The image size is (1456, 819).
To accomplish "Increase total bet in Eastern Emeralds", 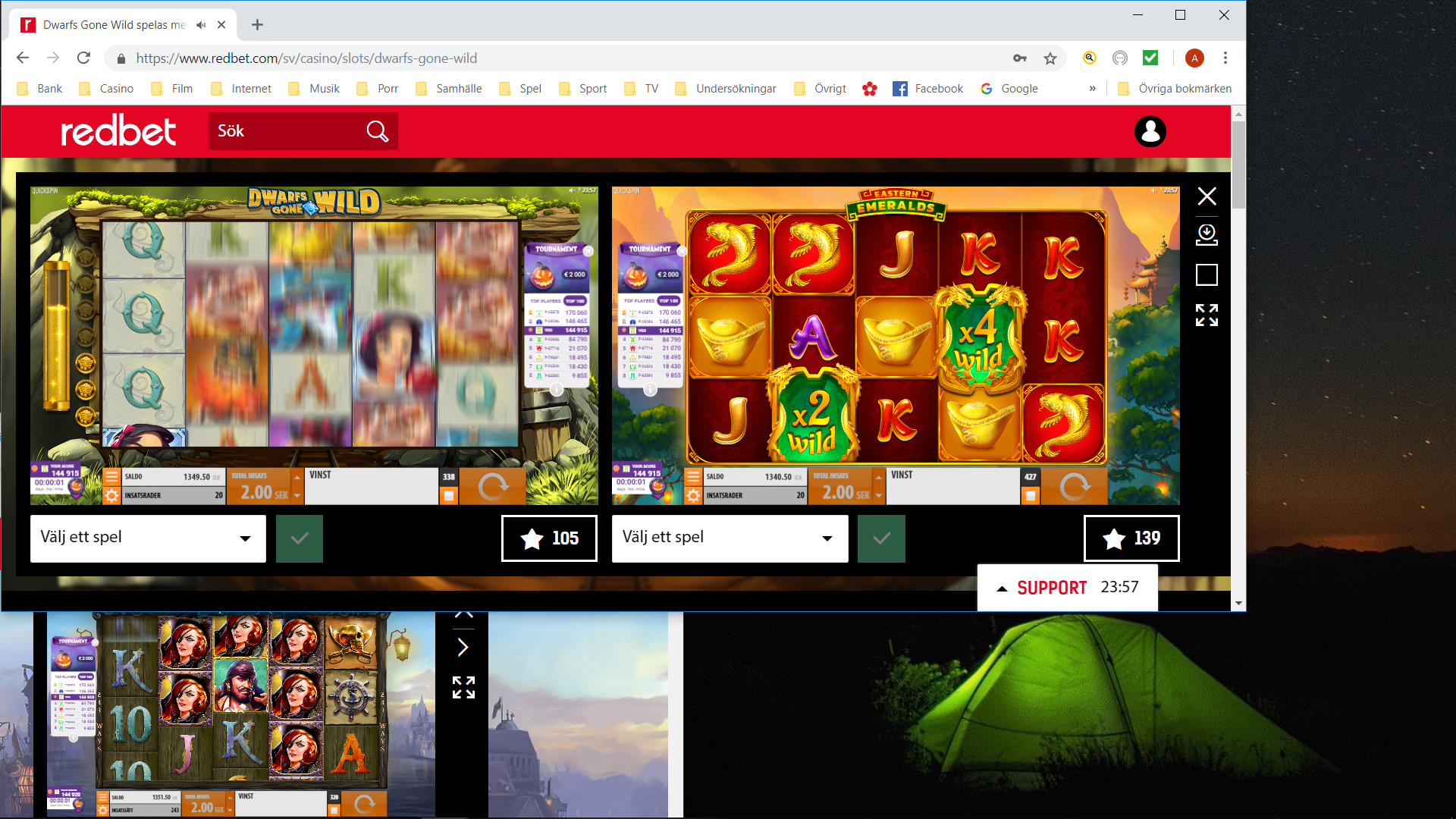I will pos(879,477).
